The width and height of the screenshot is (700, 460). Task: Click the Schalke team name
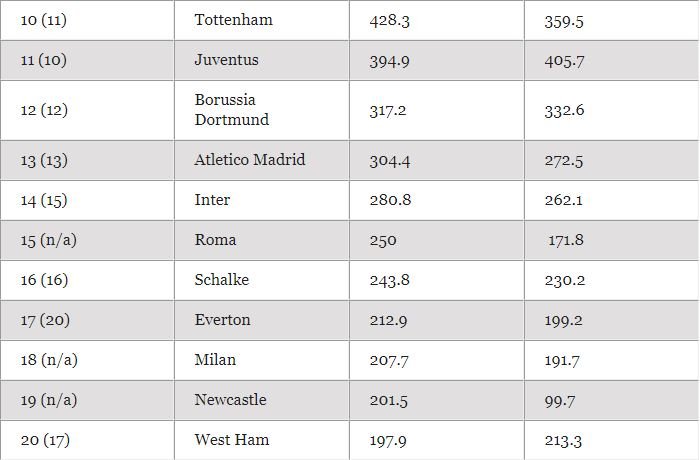221,280
